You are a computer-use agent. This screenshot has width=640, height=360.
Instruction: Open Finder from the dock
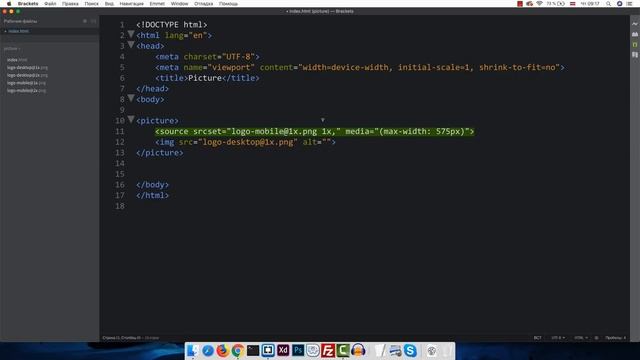click(193, 350)
